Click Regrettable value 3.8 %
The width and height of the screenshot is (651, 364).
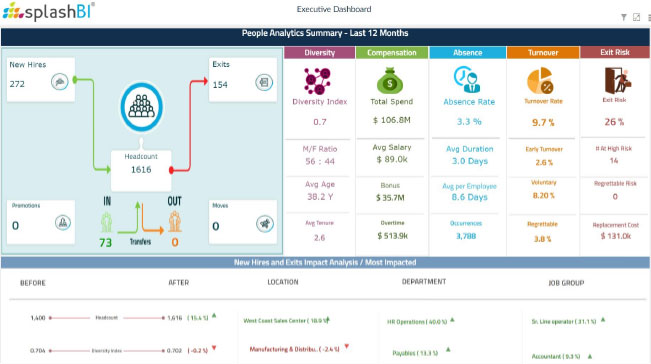[x=542, y=239]
